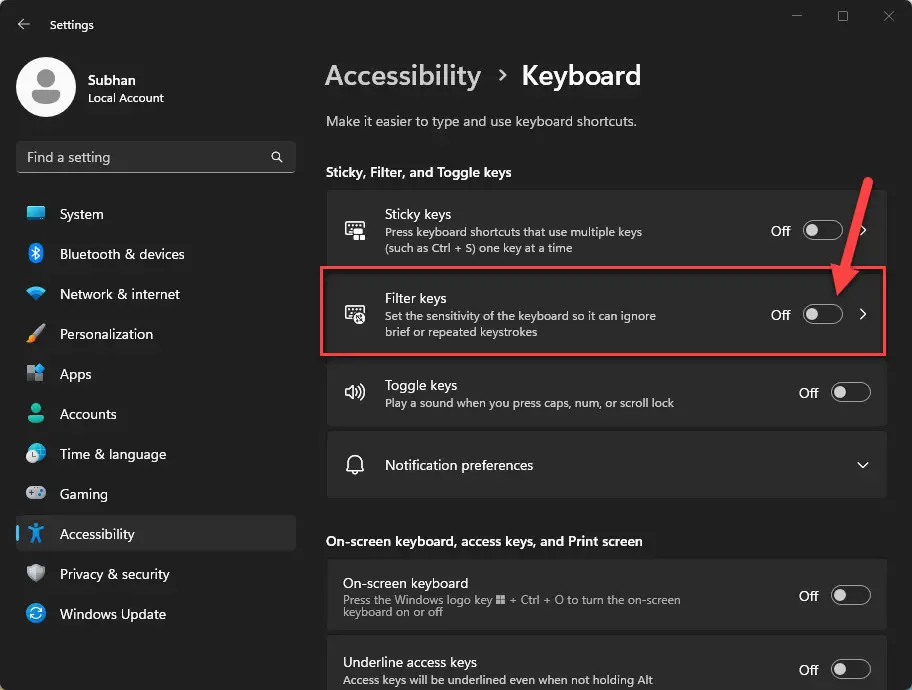Viewport: 912px width, 690px height.
Task: Click the Toggle keys title text
Action: pos(421,385)
